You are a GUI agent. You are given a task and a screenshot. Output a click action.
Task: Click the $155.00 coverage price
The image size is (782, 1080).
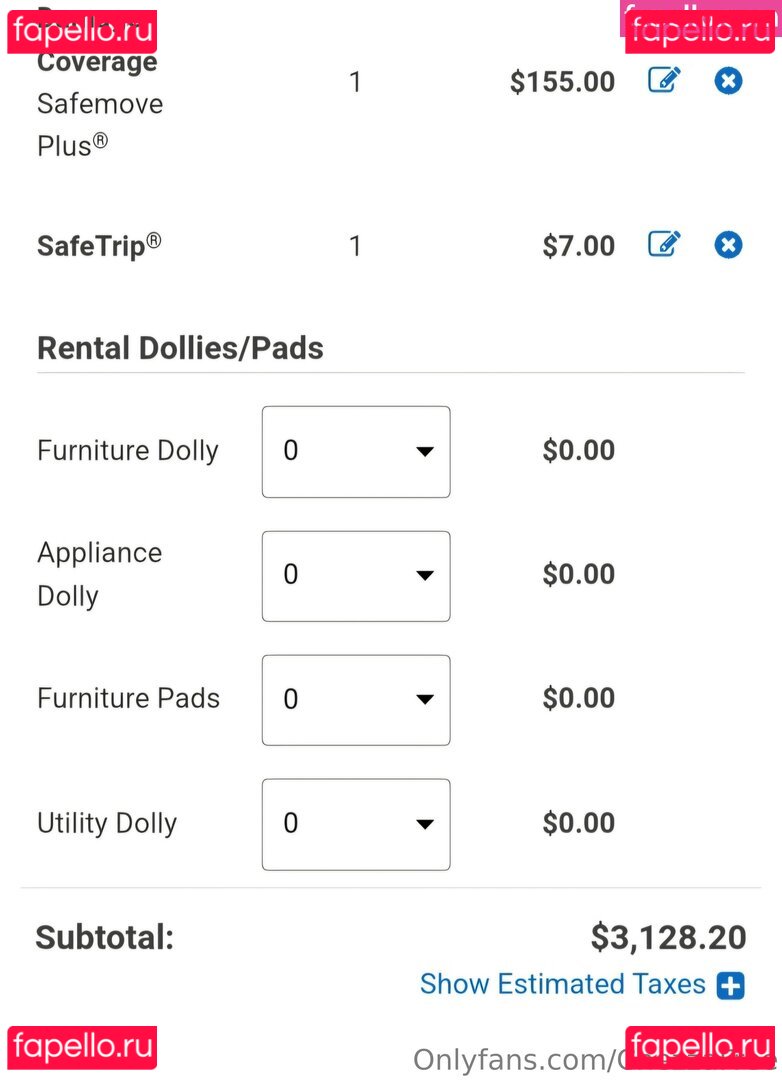pos(562,82)
